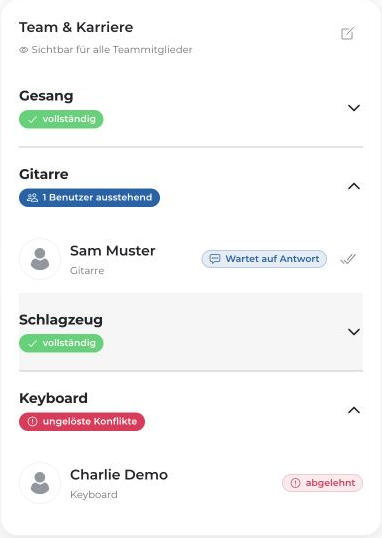This screenshot has width=382, height=538.
Task: Open Charlie Demo's name entry
Action: [119, 475]
